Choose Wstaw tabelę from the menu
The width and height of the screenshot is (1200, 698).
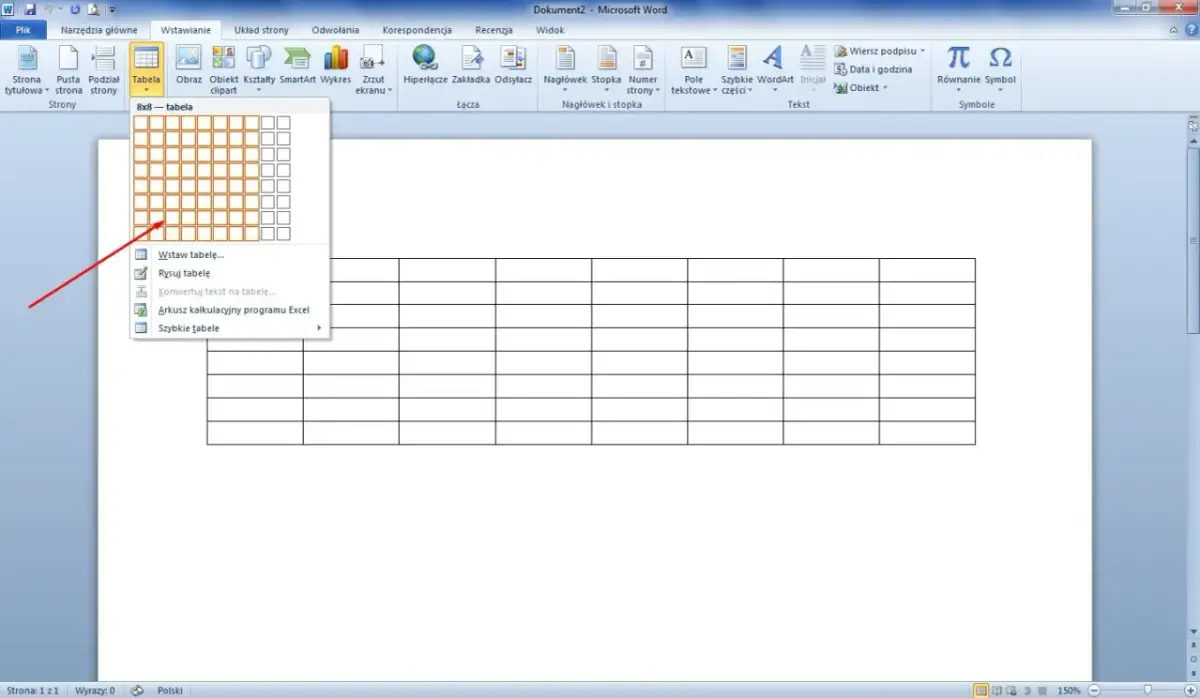pos(191,255)
